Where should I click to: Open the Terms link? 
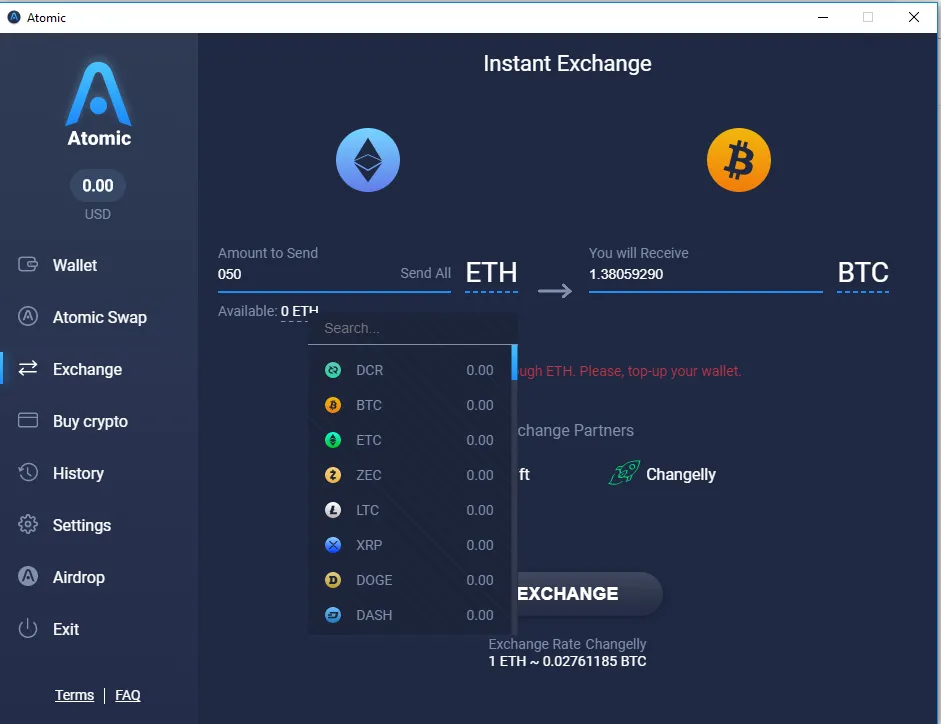click(74, 695)
